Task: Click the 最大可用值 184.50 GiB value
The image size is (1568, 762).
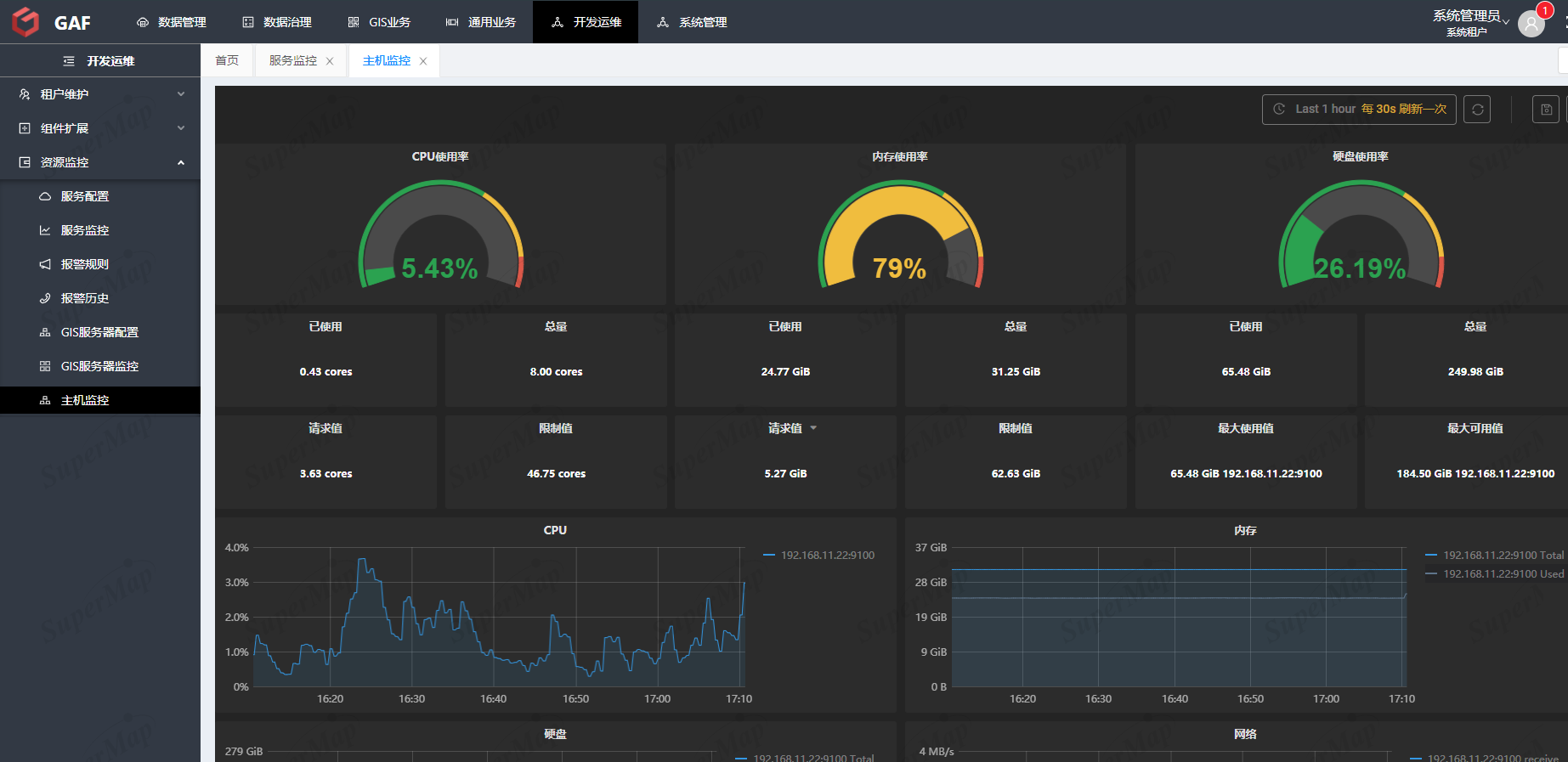Action: pos(1475,473)
